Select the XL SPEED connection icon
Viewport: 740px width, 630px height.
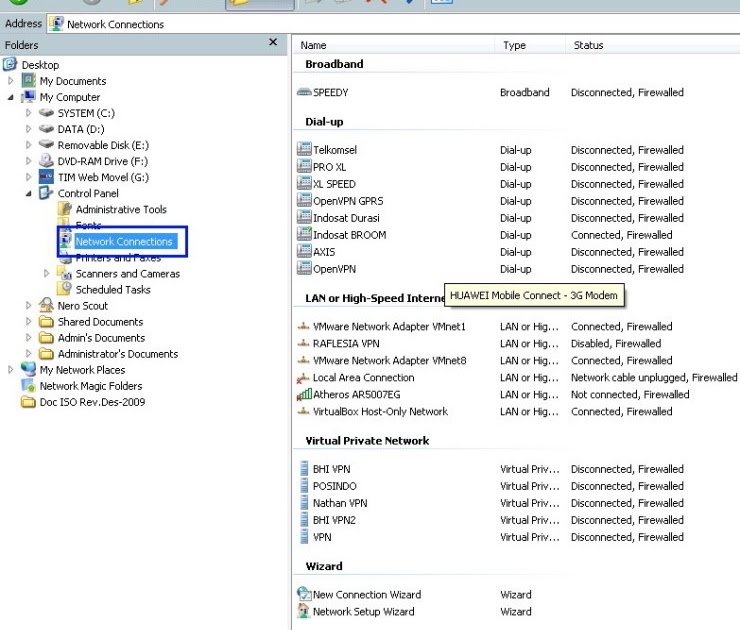(304, 183)
